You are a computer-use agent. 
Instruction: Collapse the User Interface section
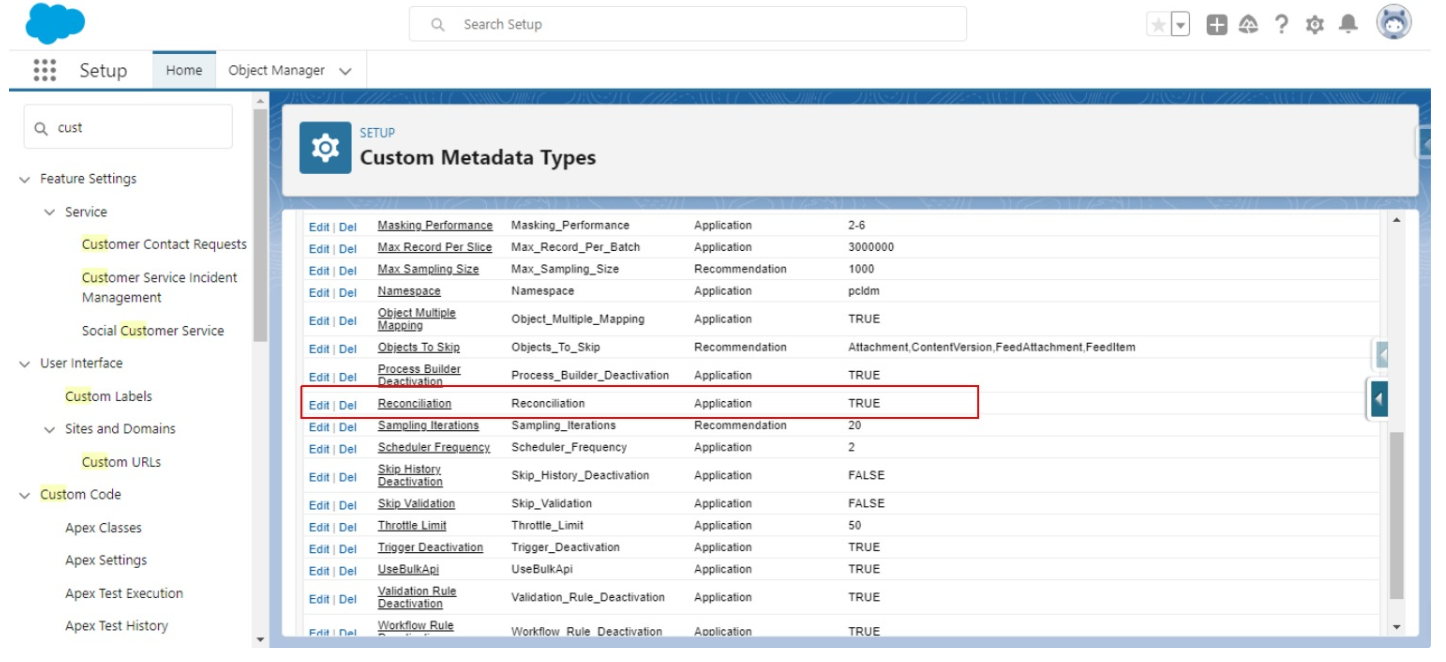point(25,364)
